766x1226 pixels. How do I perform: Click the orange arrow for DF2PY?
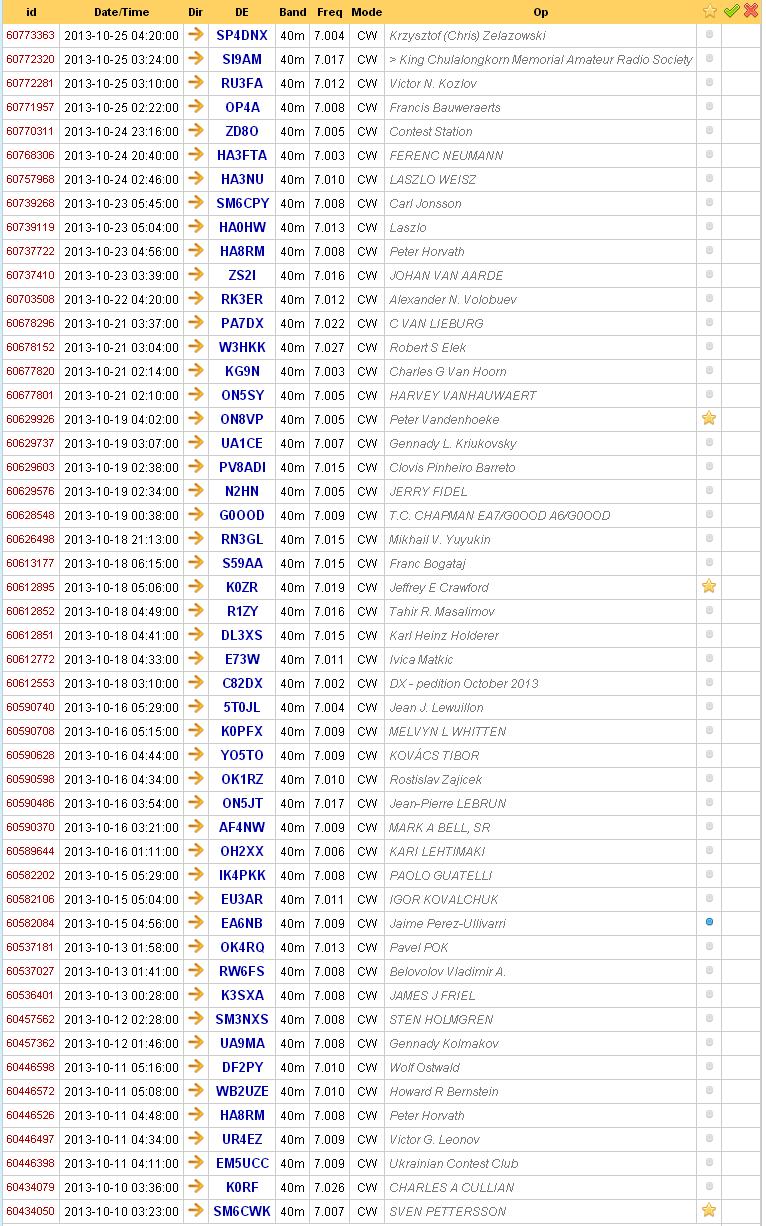196,1066
